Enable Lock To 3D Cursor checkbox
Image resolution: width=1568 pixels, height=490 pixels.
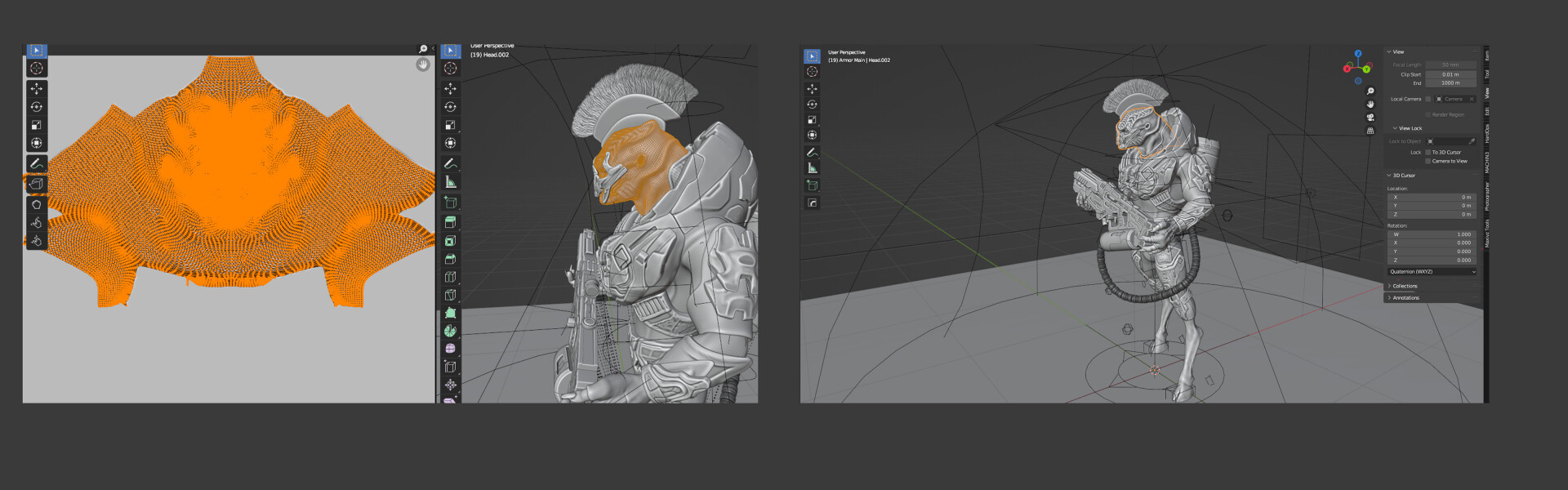coord(1428,153)
